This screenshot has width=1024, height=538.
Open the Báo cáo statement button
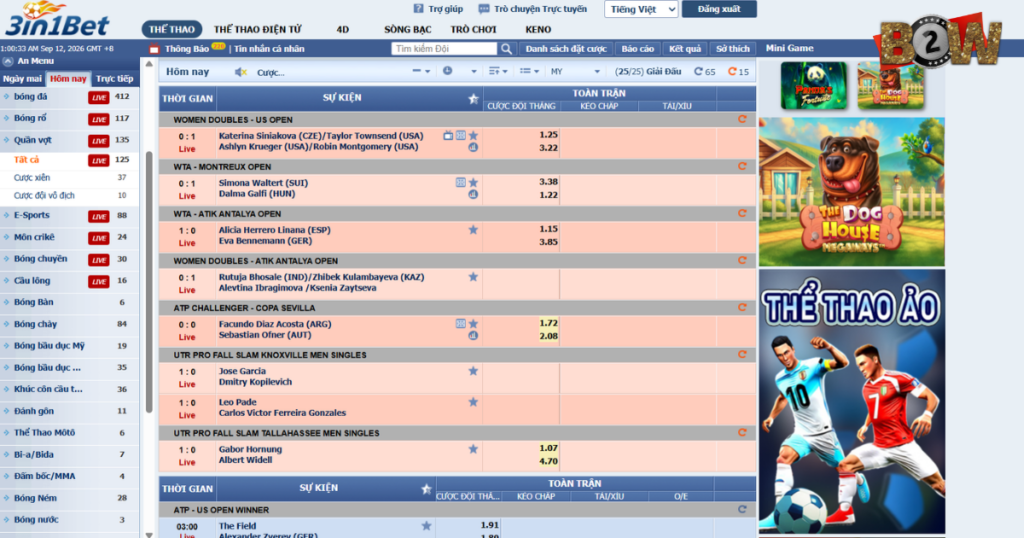click(637, 49)
